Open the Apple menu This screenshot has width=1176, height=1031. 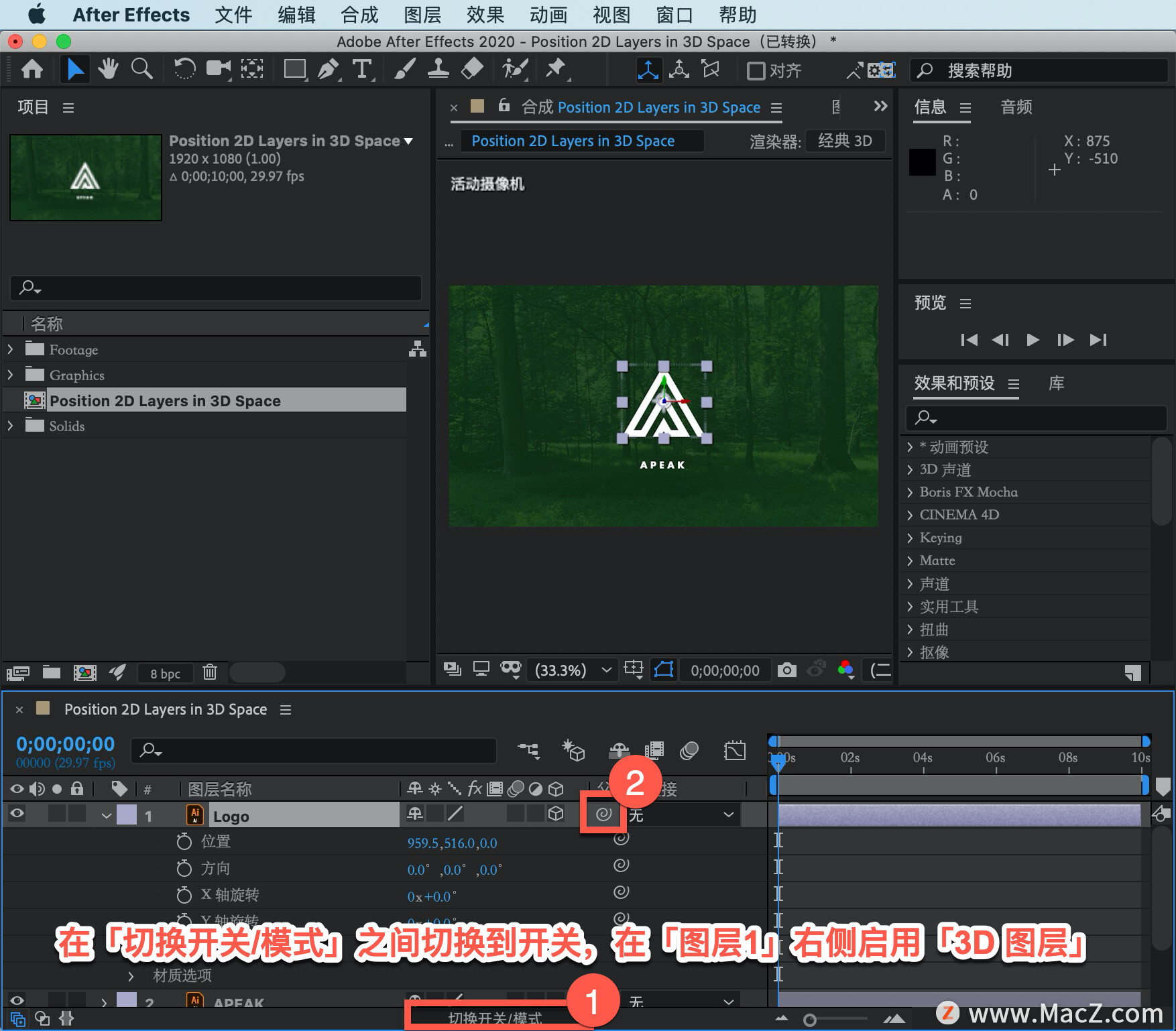click(36, 14)
